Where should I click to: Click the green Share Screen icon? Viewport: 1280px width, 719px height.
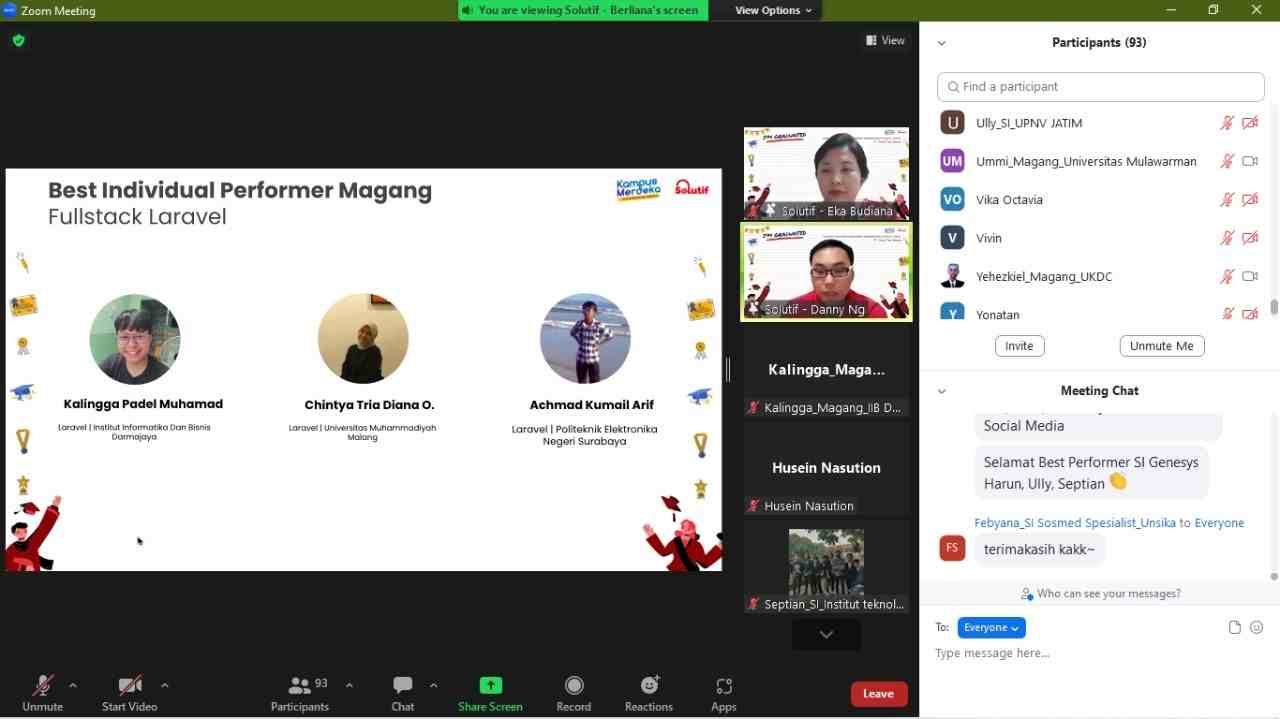click(x=490, y=686)
